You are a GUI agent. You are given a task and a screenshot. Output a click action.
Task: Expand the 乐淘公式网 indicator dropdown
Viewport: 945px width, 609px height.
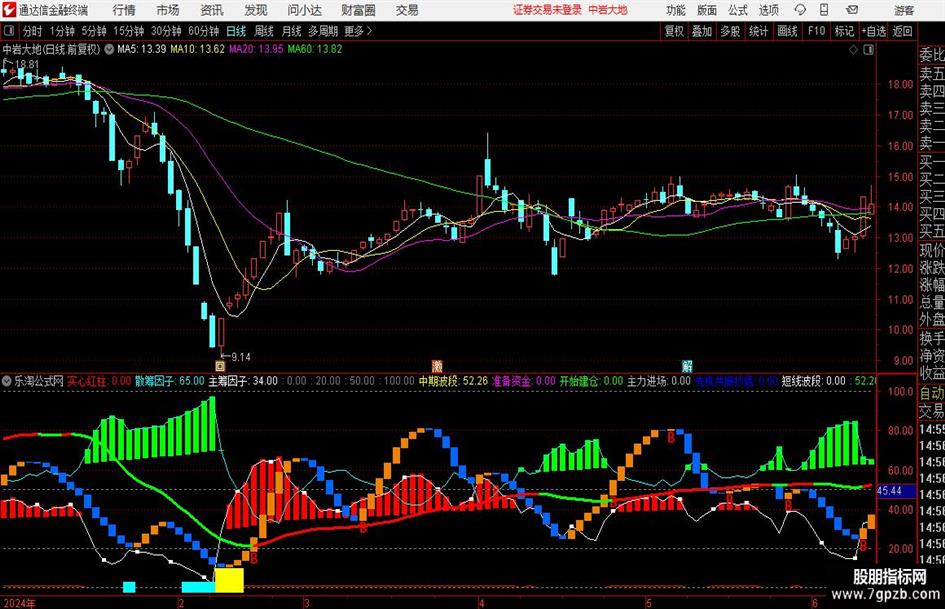7,381
